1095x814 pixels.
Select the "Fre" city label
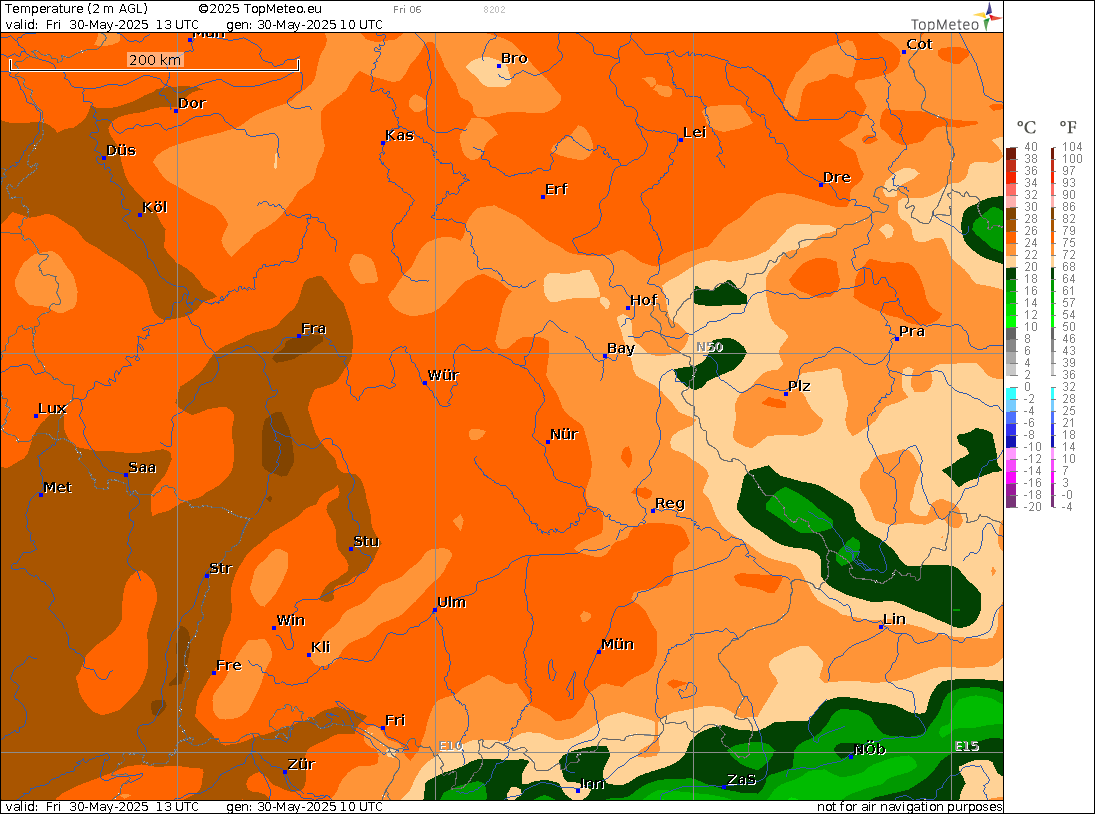tap(229, 665)
